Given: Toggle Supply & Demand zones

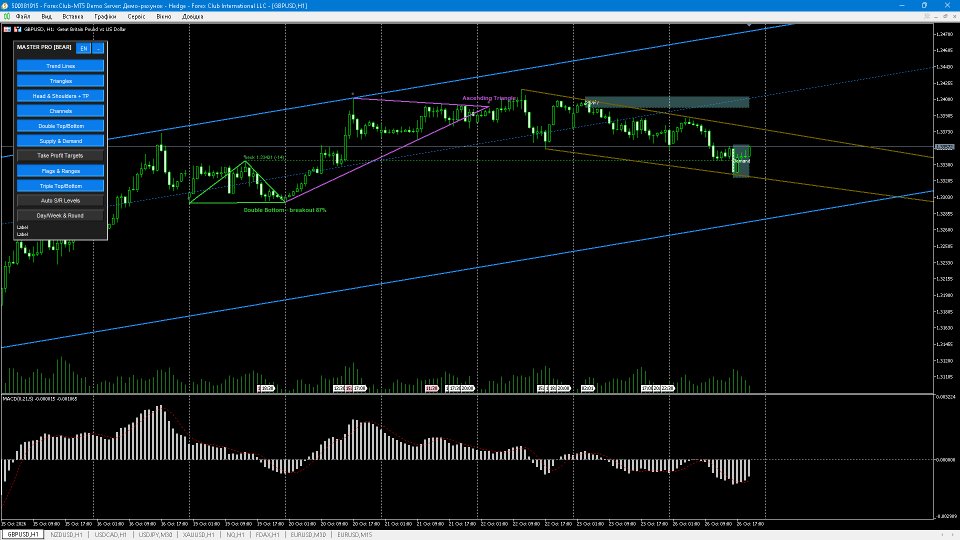Looking at the screenshot, I should (61, 141).
